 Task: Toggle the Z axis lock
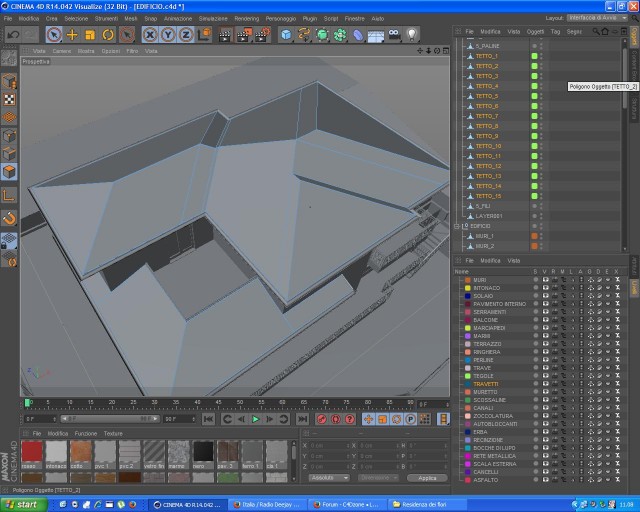tap(186, 35)
